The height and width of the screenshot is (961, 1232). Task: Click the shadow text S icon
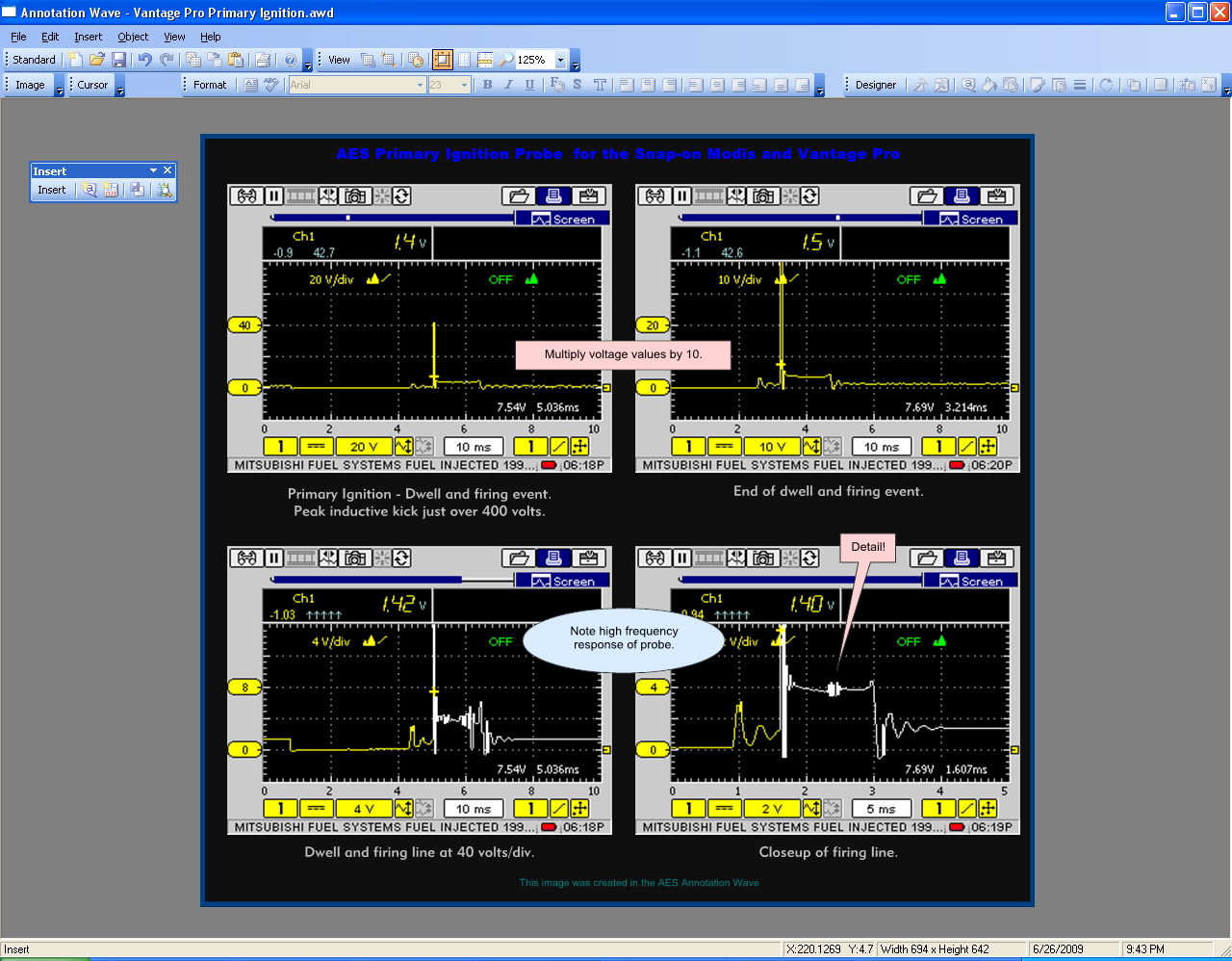click(x=577, y=85)
